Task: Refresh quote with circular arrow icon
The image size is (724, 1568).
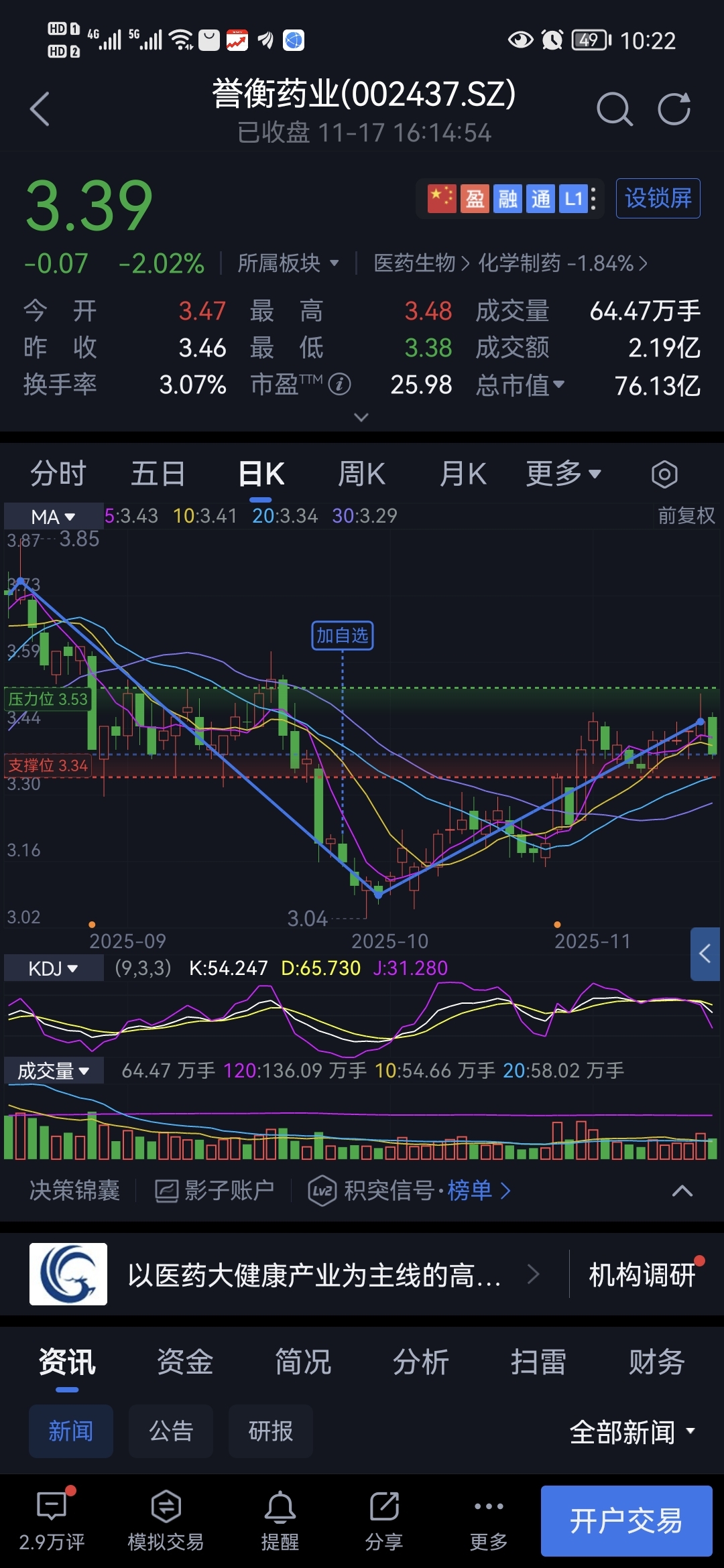Action: click(x=674, y=109)
